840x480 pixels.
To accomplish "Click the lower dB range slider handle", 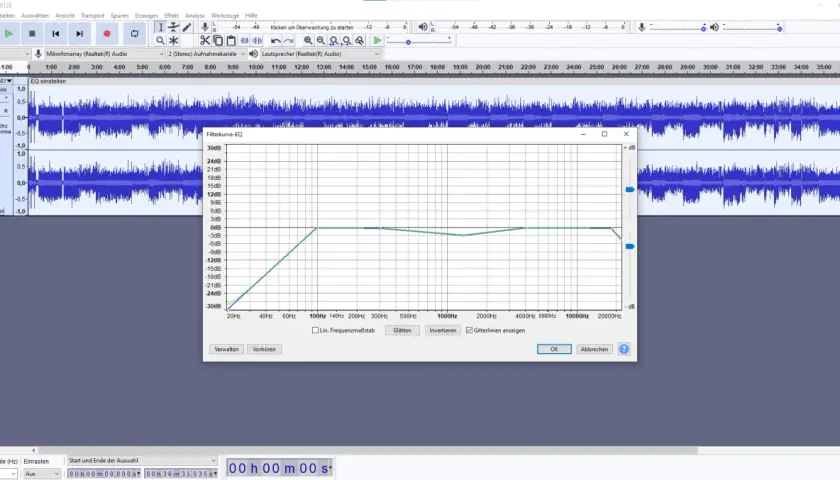I will click(630, 246).
